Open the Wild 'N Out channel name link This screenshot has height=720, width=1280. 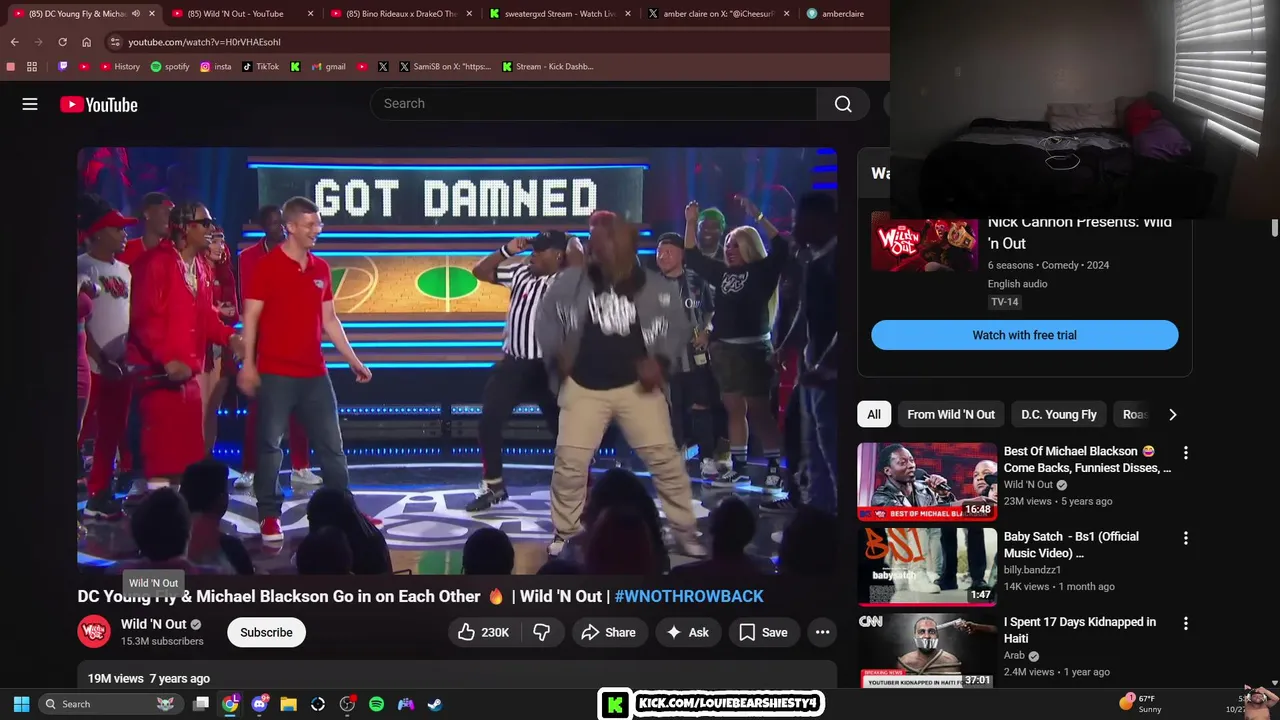153,624
